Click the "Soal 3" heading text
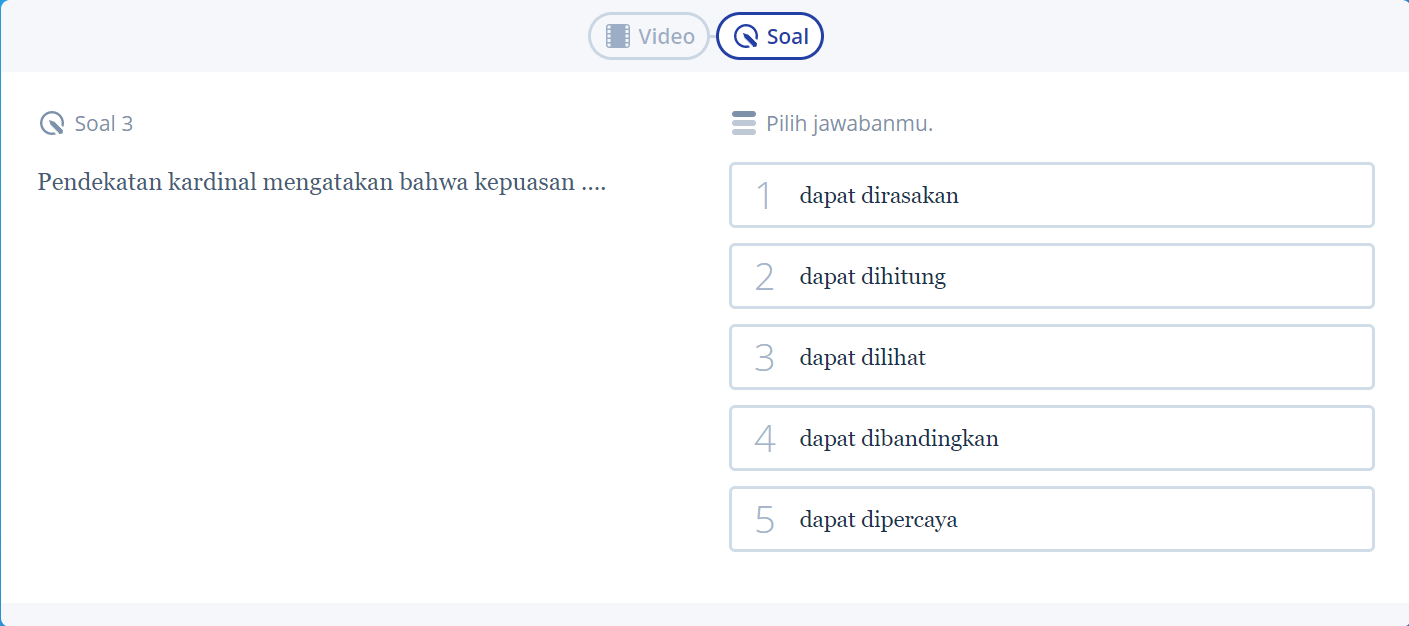The width and height of the screenshot is (1409, 626). 104,123
